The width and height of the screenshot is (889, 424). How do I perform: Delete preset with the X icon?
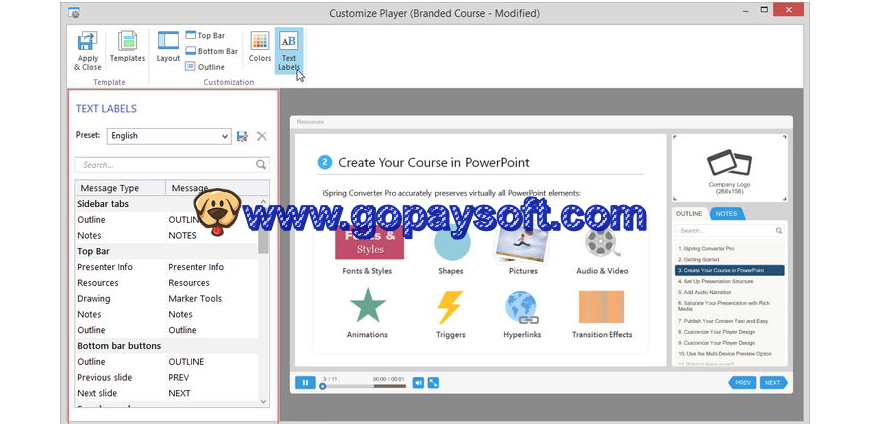point(261,136)
